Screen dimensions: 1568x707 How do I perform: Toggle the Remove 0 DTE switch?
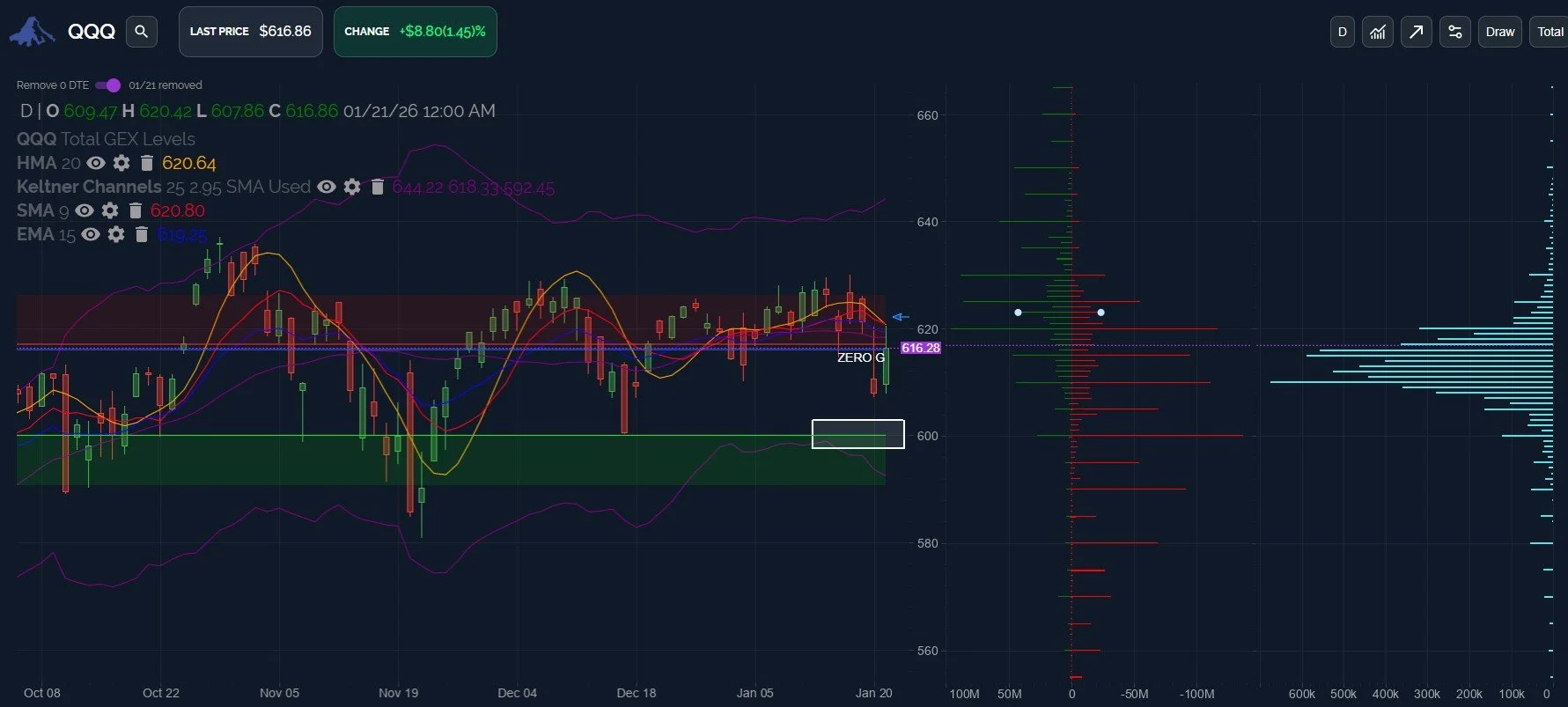point(107,85)
